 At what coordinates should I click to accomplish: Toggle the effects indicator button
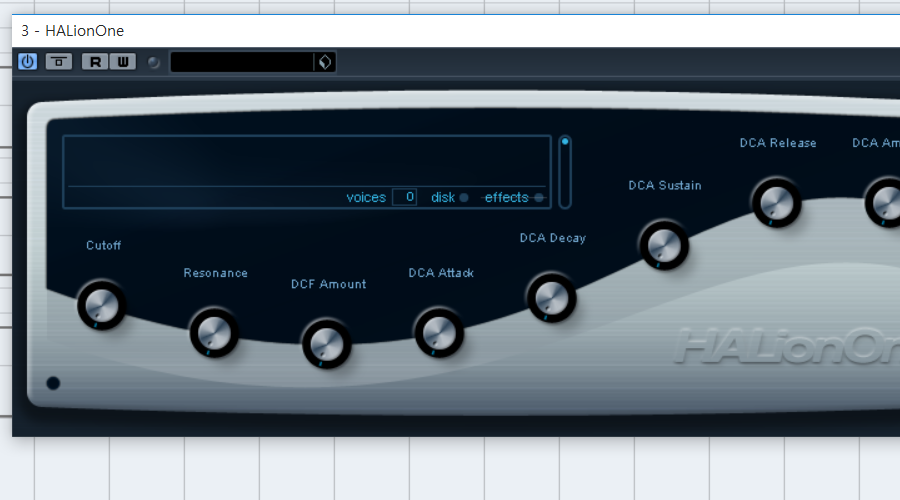click(538, 197)
